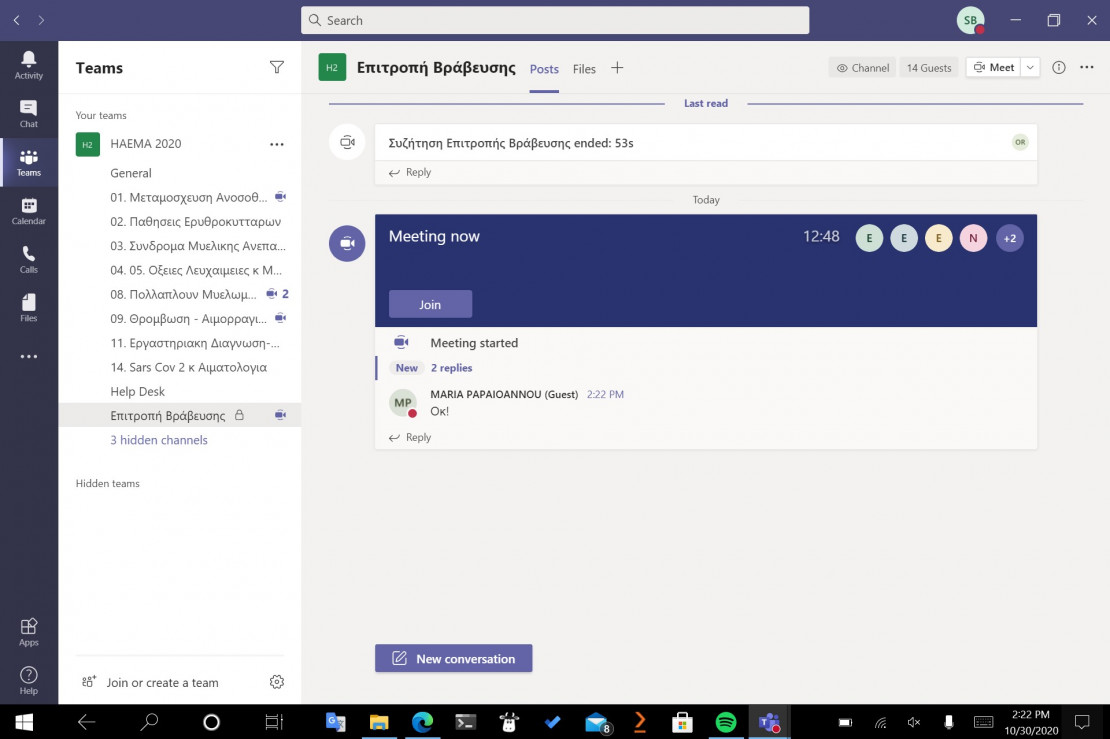The width and height of the screenshot is (1110, 739).
Task: Click the Channel notifications button
Action: pyautogui.click(x=862, y=68)
